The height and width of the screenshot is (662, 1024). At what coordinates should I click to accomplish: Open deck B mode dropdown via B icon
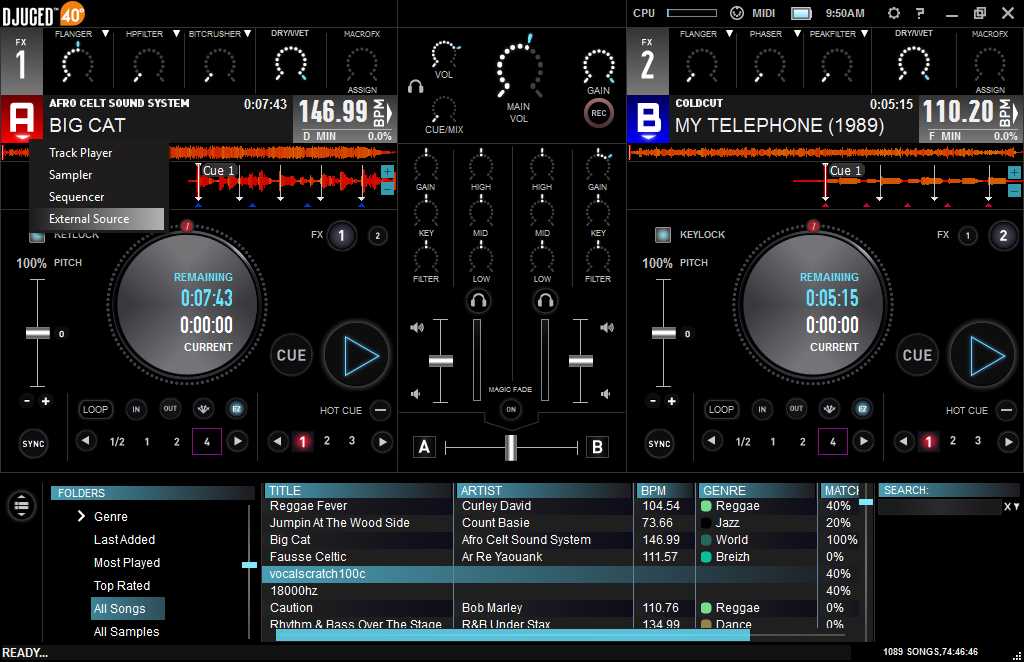coord(648,119)
